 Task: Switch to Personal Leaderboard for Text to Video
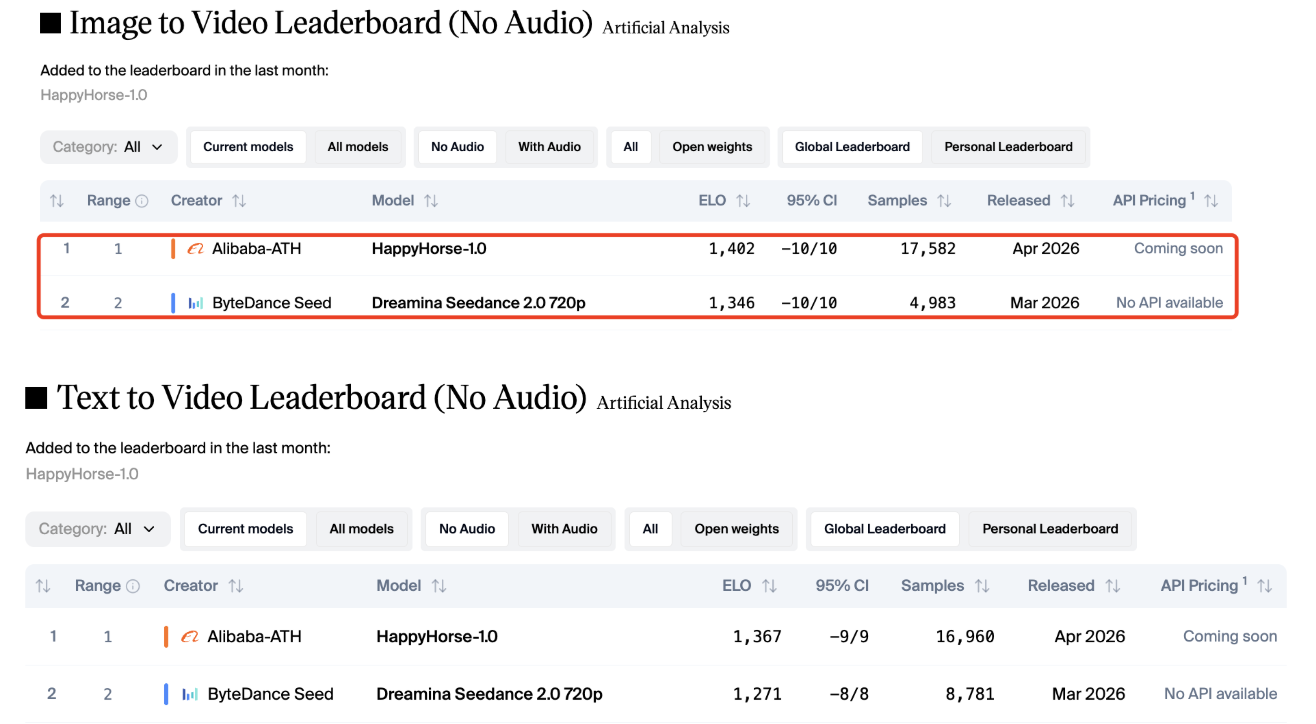[x=1050, y=529]
